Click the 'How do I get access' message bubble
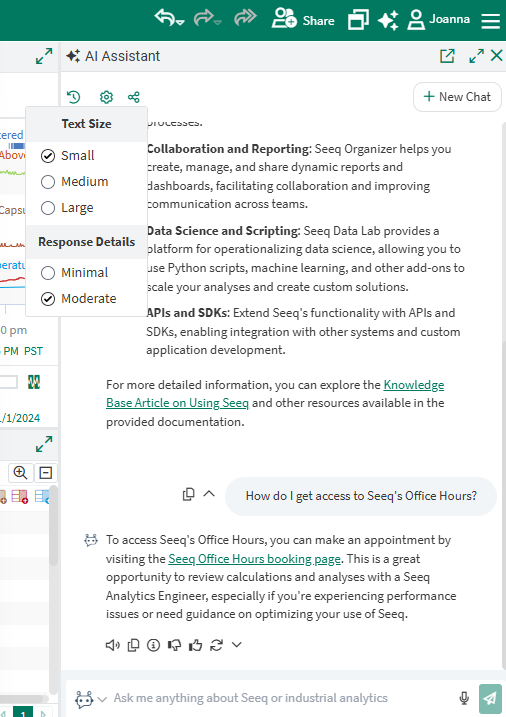506x717 pixels. point(361,496)
